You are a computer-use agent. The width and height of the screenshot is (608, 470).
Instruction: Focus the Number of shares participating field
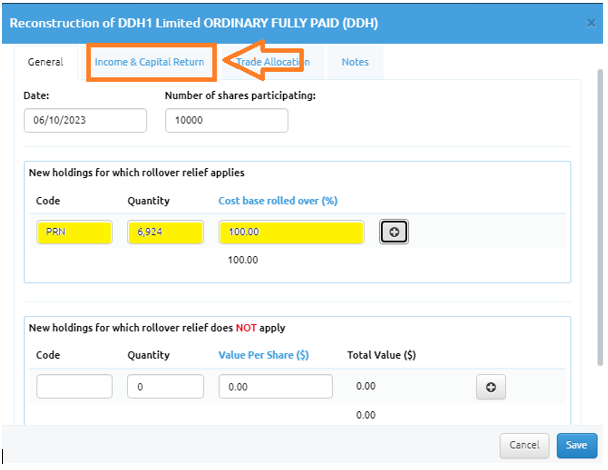pos(226,120)
